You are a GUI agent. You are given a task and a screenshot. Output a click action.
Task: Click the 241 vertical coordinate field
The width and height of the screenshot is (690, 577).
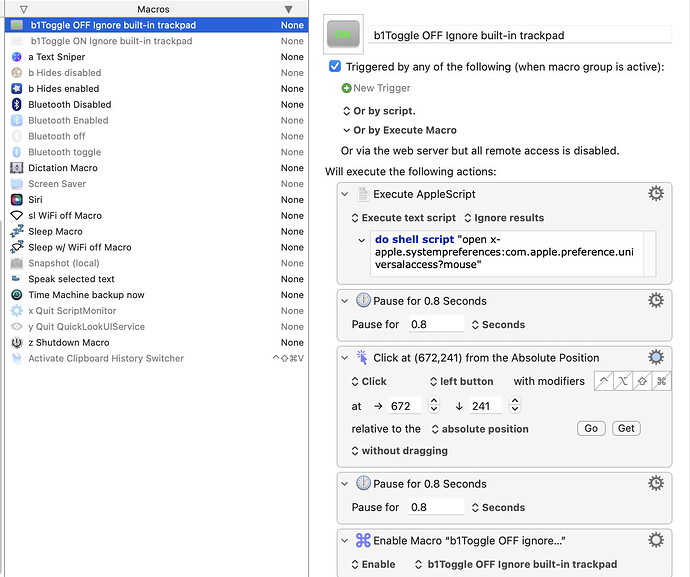[x=485, y=406]
